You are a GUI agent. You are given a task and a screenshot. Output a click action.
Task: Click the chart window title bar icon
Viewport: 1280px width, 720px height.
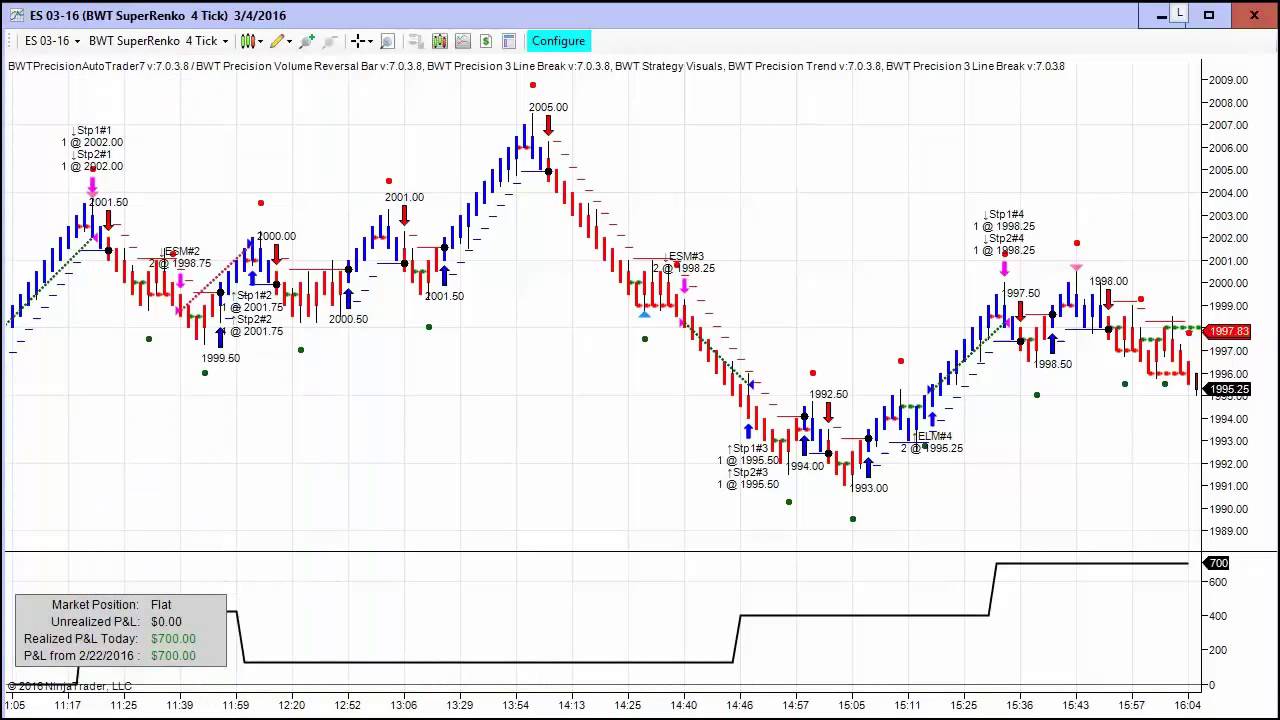15,15
